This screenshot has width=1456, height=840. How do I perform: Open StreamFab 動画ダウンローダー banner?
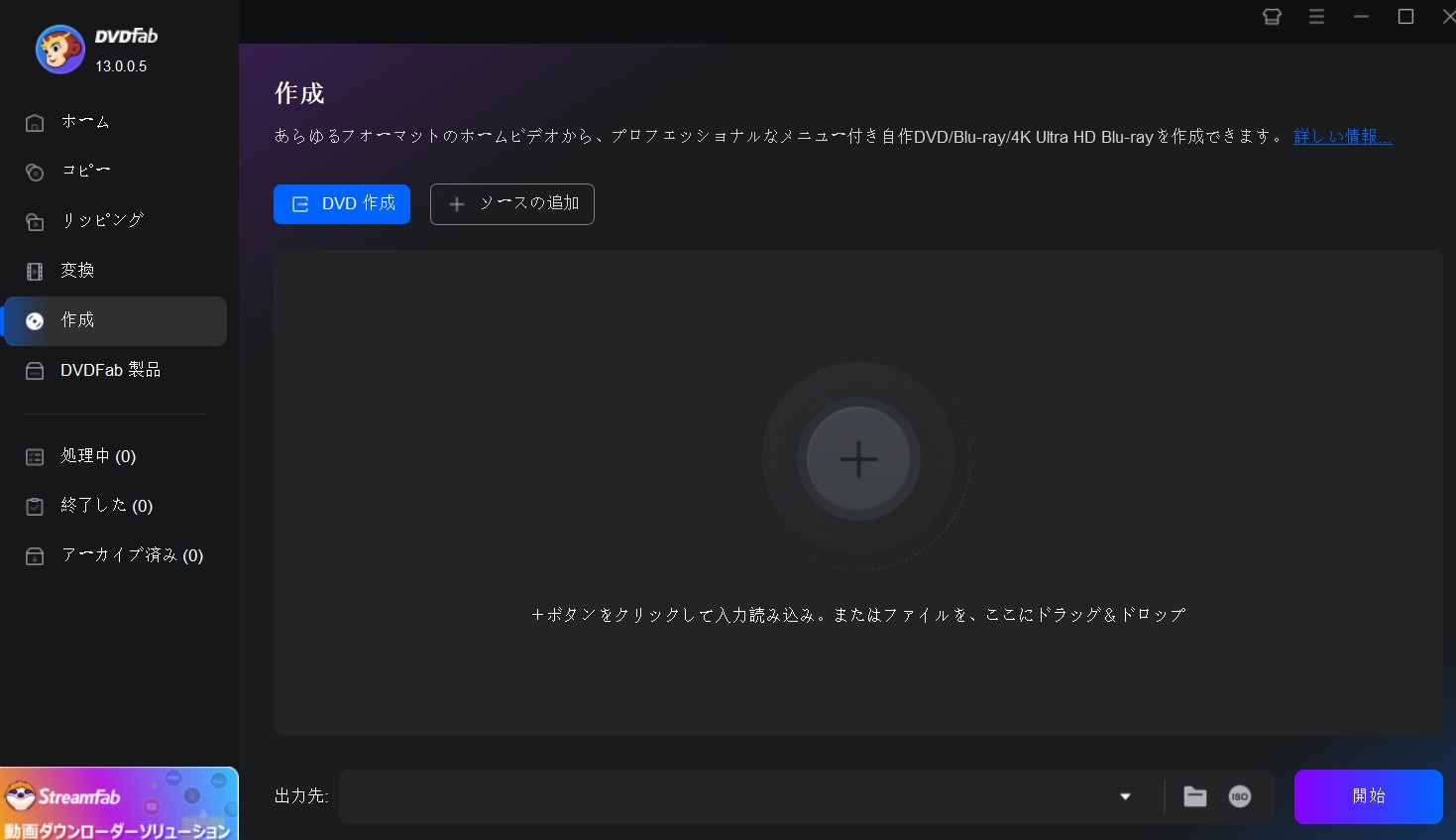(x=119, y=803)
